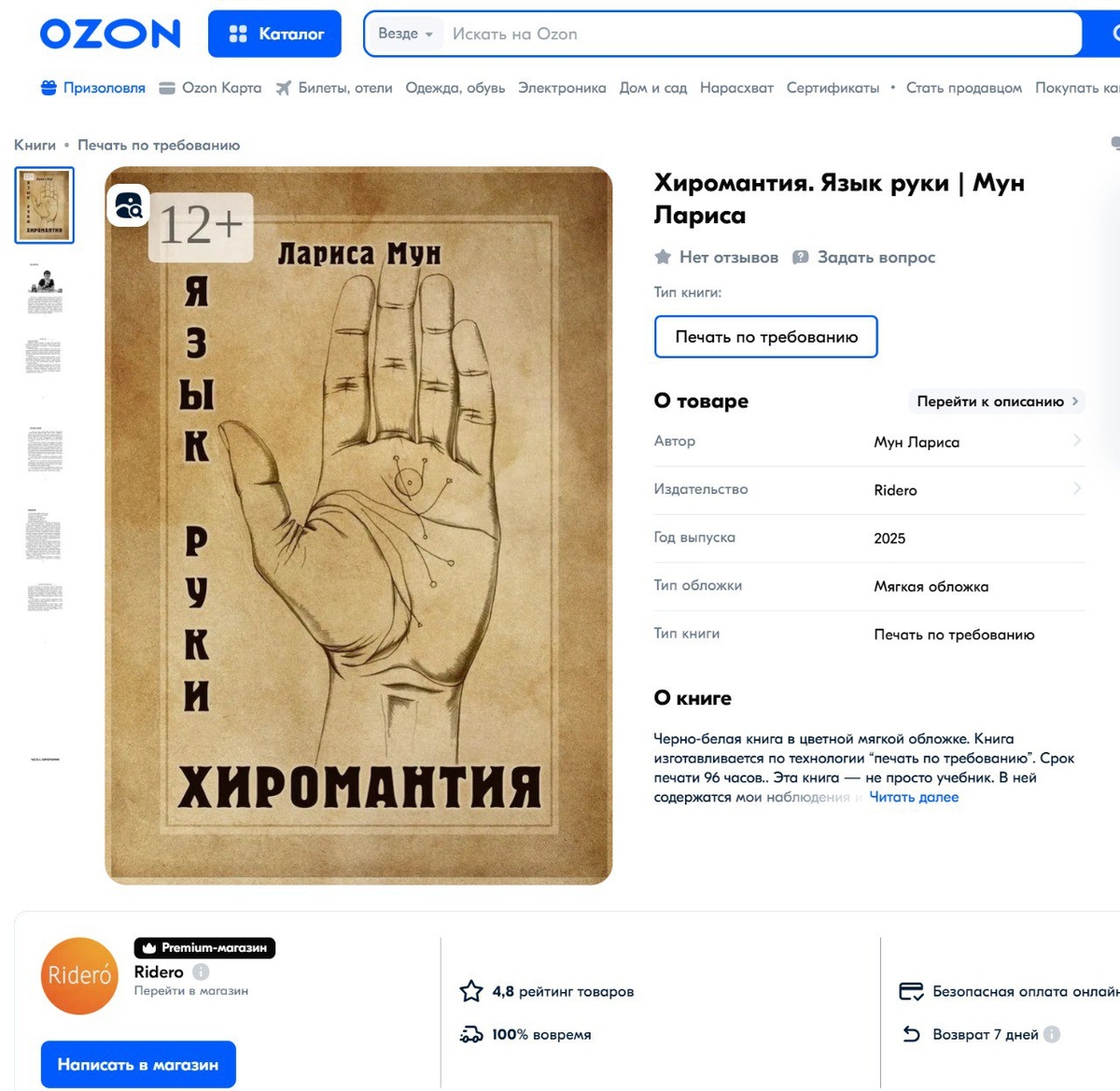Select the Дом и сад menu item
Viewport: 1120px width, 1091px height.
click(x=653, y=88)
